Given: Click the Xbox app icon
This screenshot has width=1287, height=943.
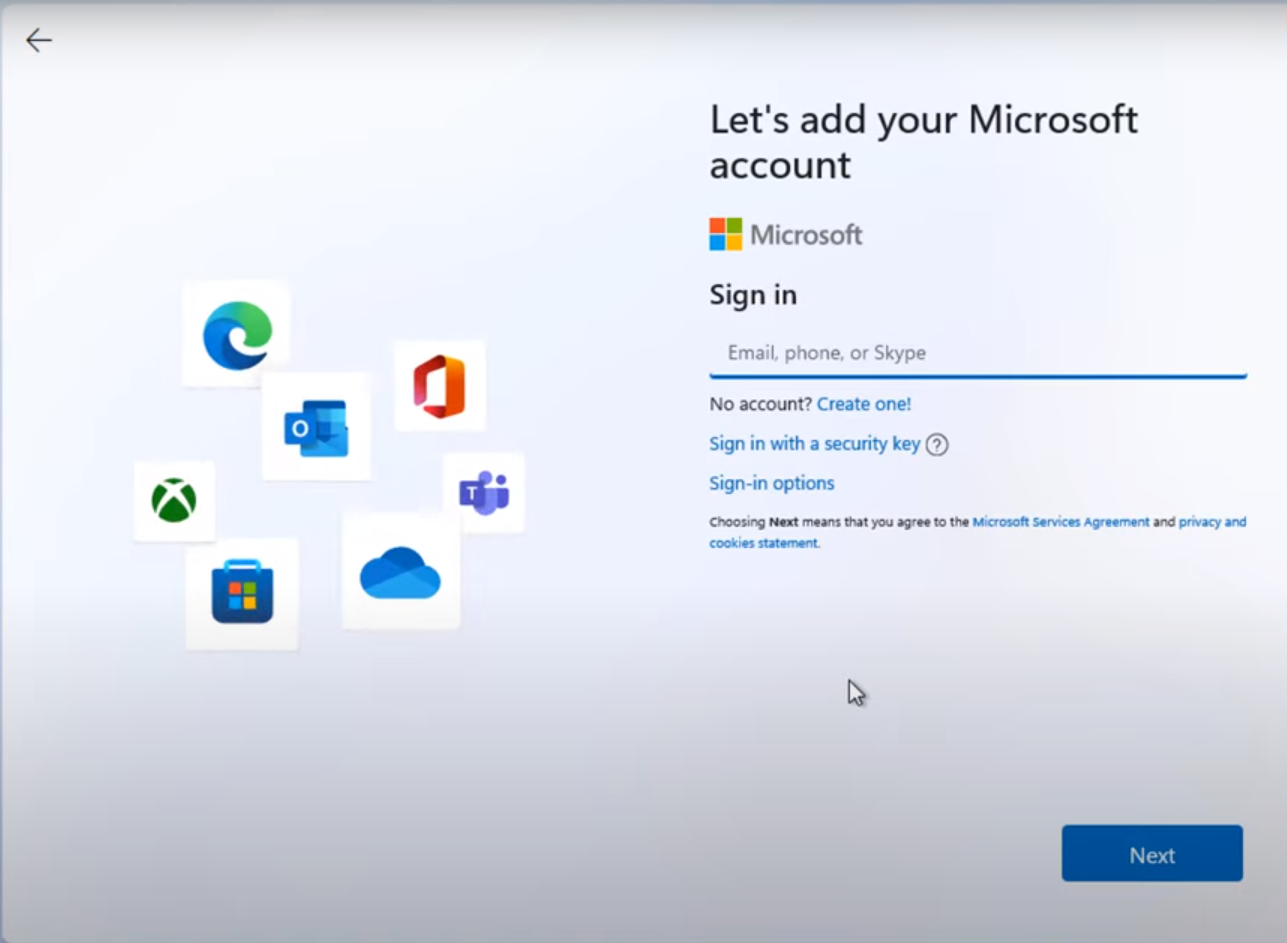Looking at the screenshot, I should (x=174, y=500).
